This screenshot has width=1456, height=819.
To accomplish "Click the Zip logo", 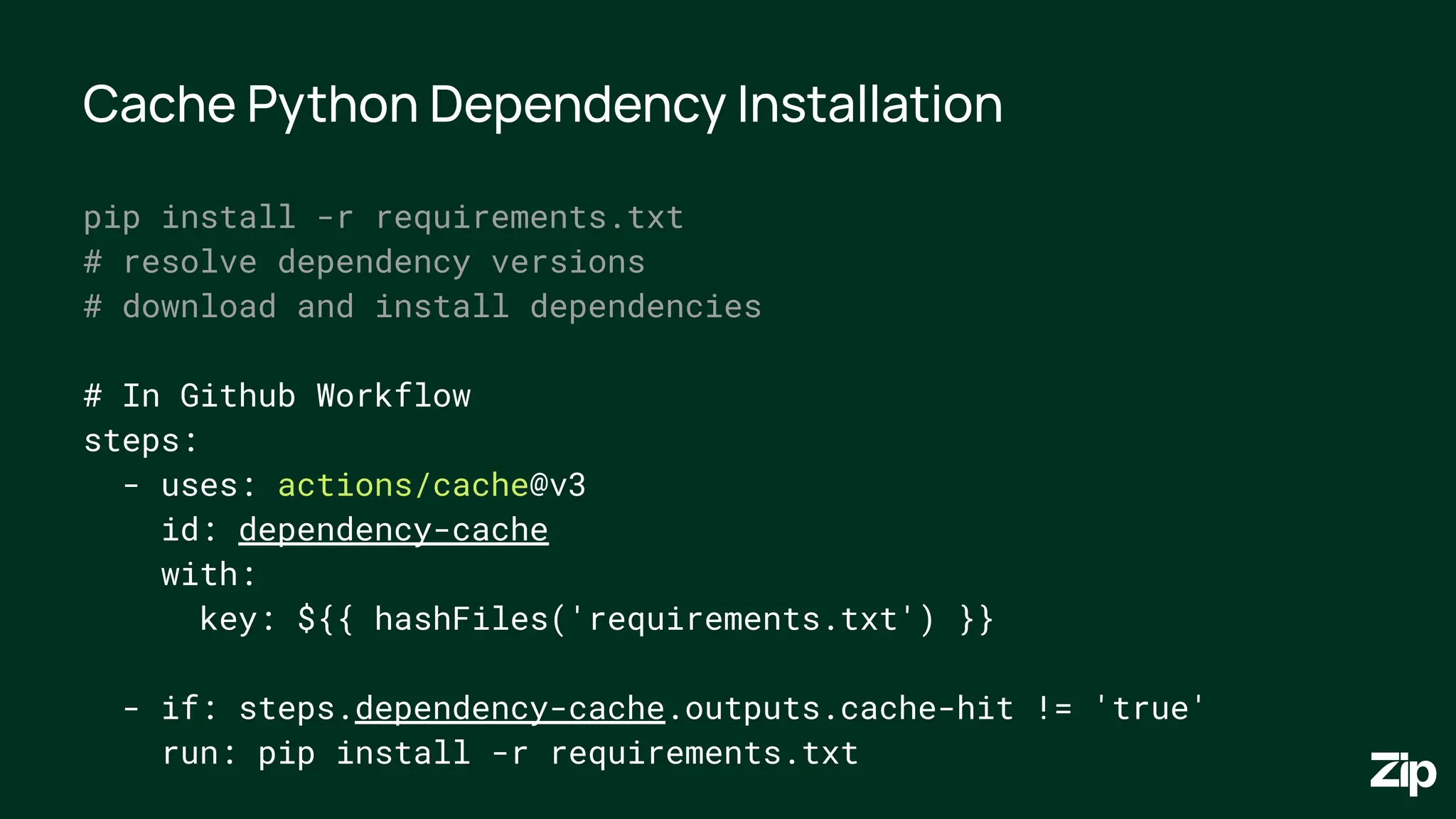I will click(x=1403, y=773).
